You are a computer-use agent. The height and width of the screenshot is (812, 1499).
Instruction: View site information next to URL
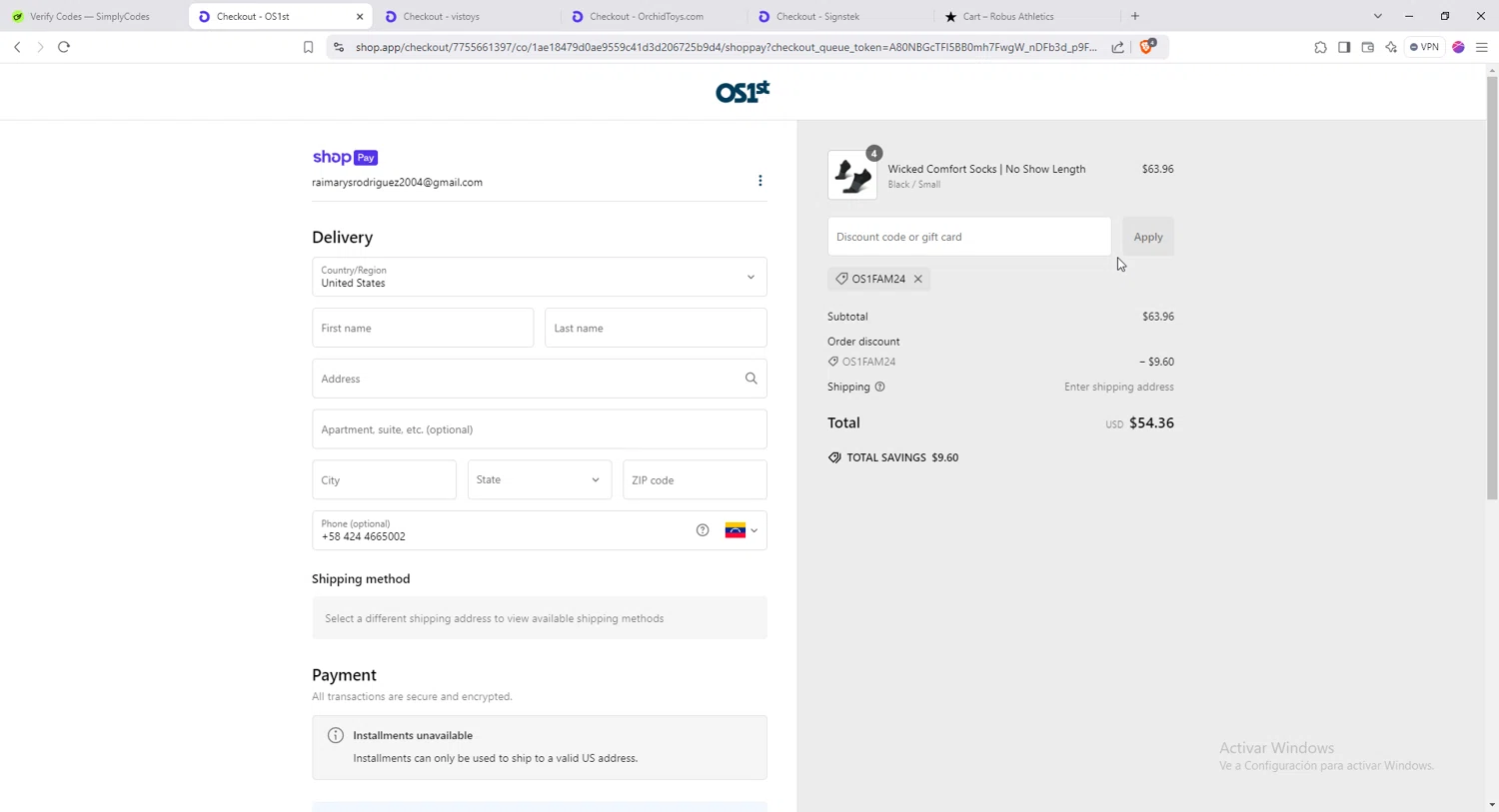[x=339, y=47]
